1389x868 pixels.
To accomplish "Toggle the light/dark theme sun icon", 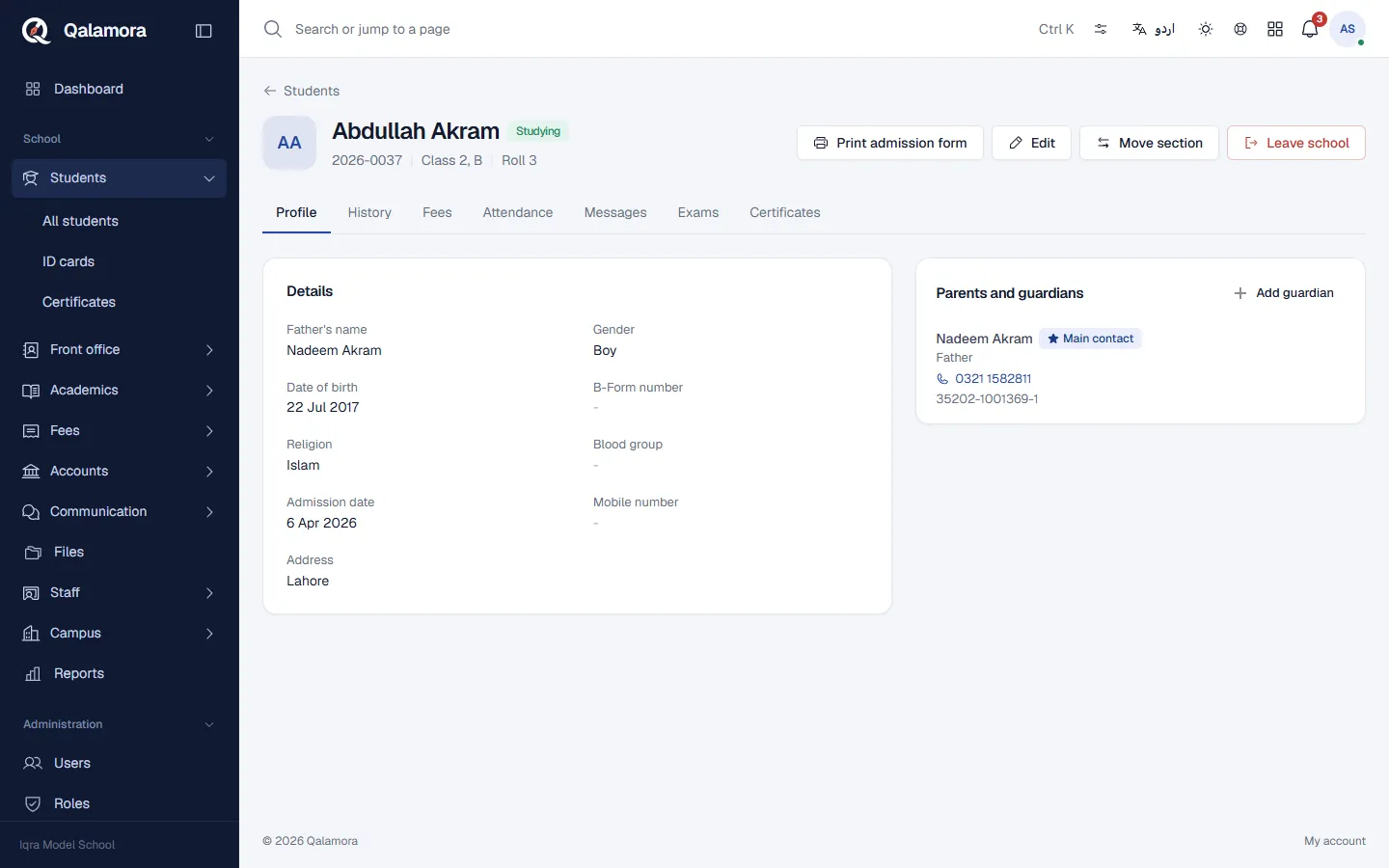I will [1206, 29].
